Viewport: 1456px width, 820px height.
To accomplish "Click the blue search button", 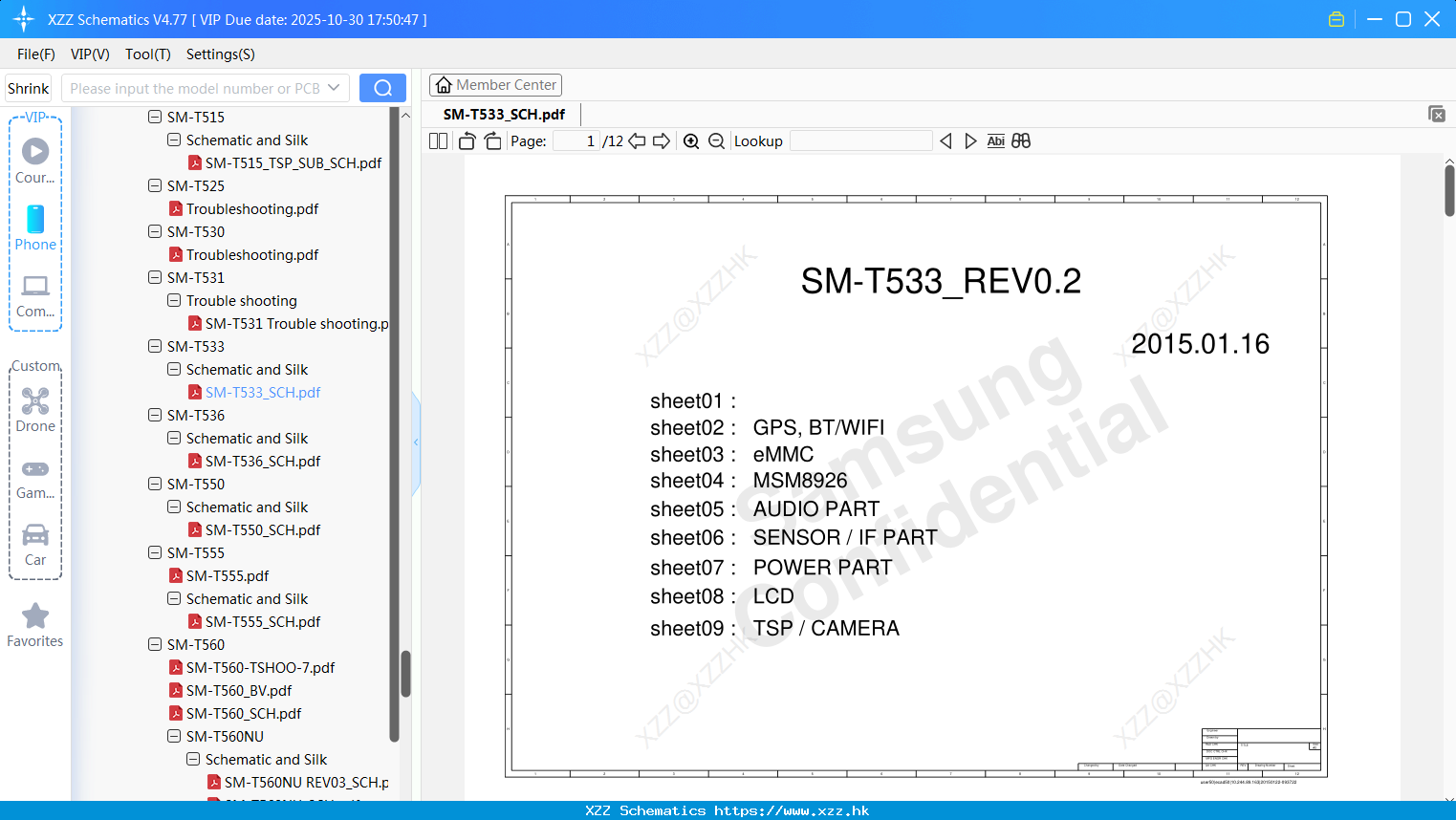I will [382, 88].
